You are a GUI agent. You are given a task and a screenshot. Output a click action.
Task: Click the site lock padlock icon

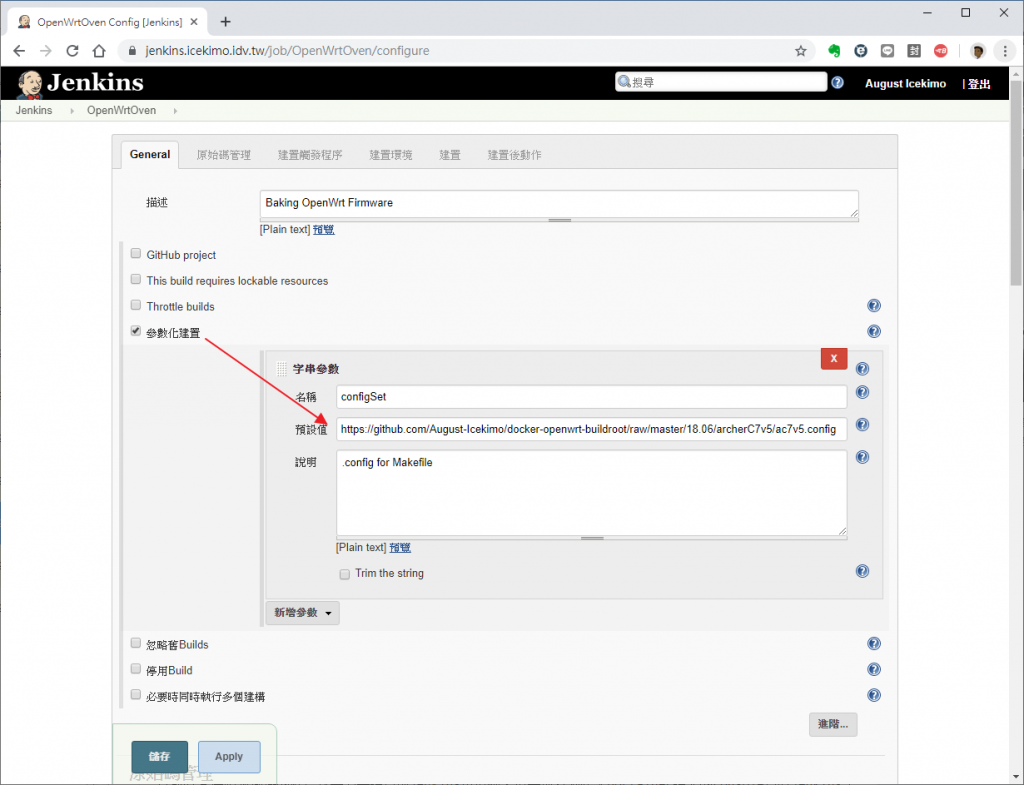point(132,51)
